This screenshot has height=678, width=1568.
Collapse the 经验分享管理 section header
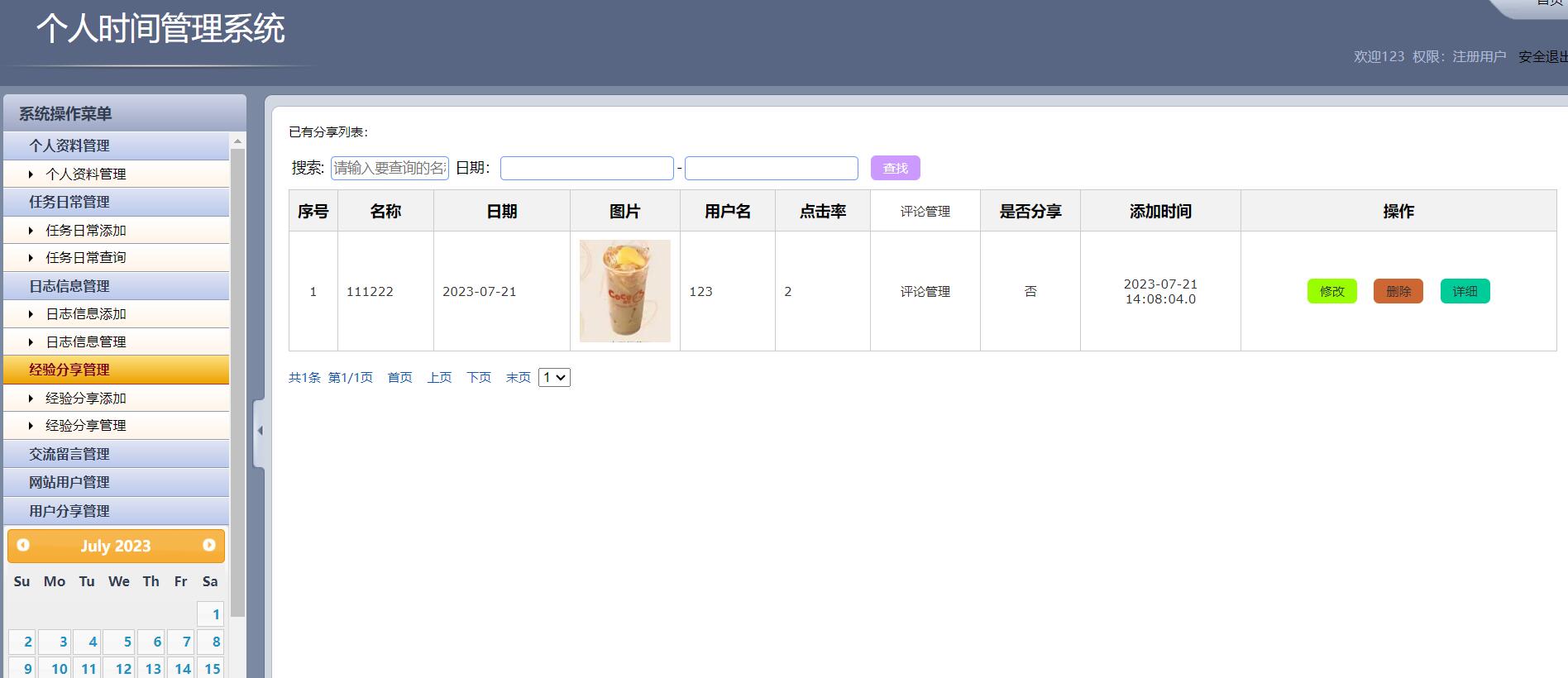tap(116, 370)
